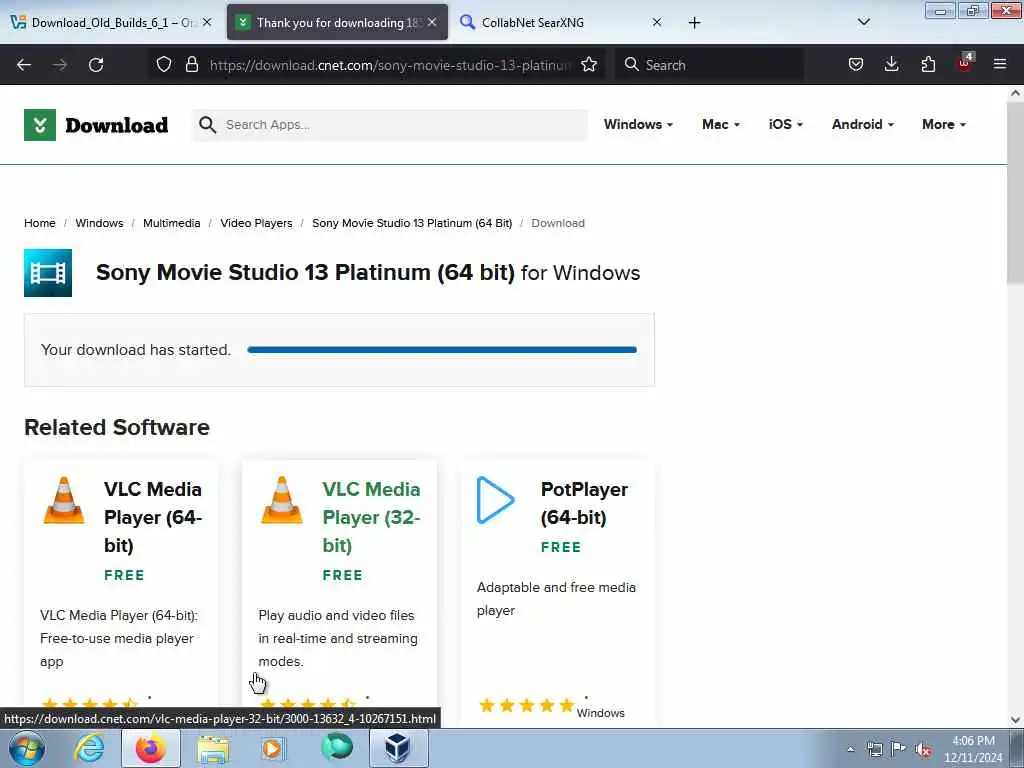The height and width of the screenshot is (768, 1024).
Task: Open Firefox hamburger menu
Action: [x=1000, y=65]
